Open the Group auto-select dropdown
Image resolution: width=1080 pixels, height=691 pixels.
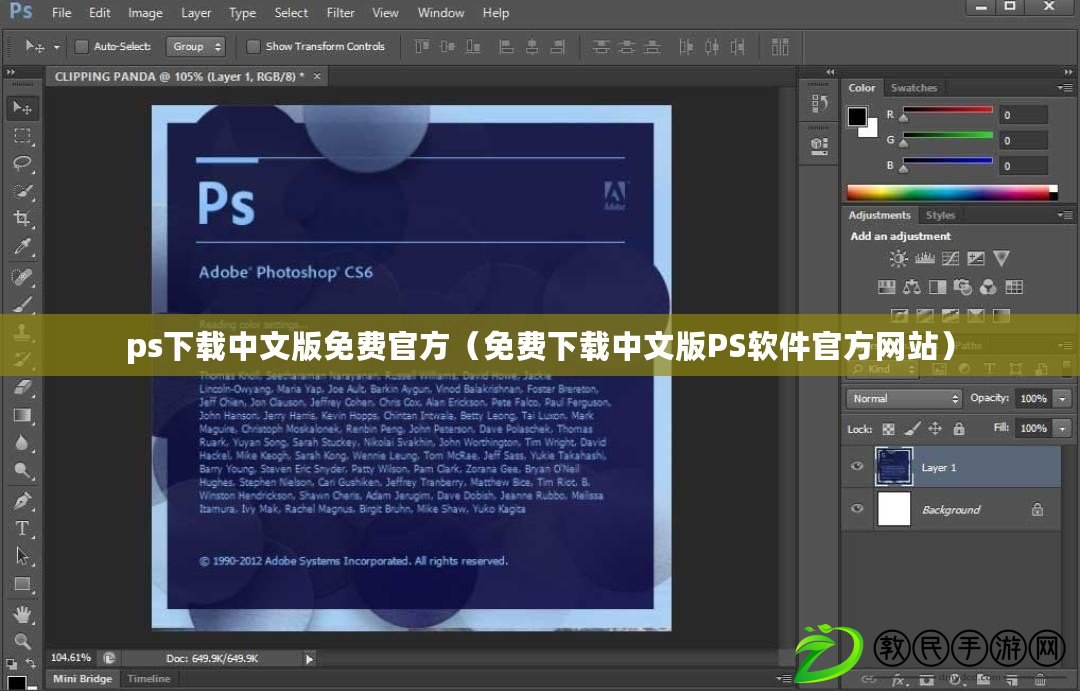196,46
